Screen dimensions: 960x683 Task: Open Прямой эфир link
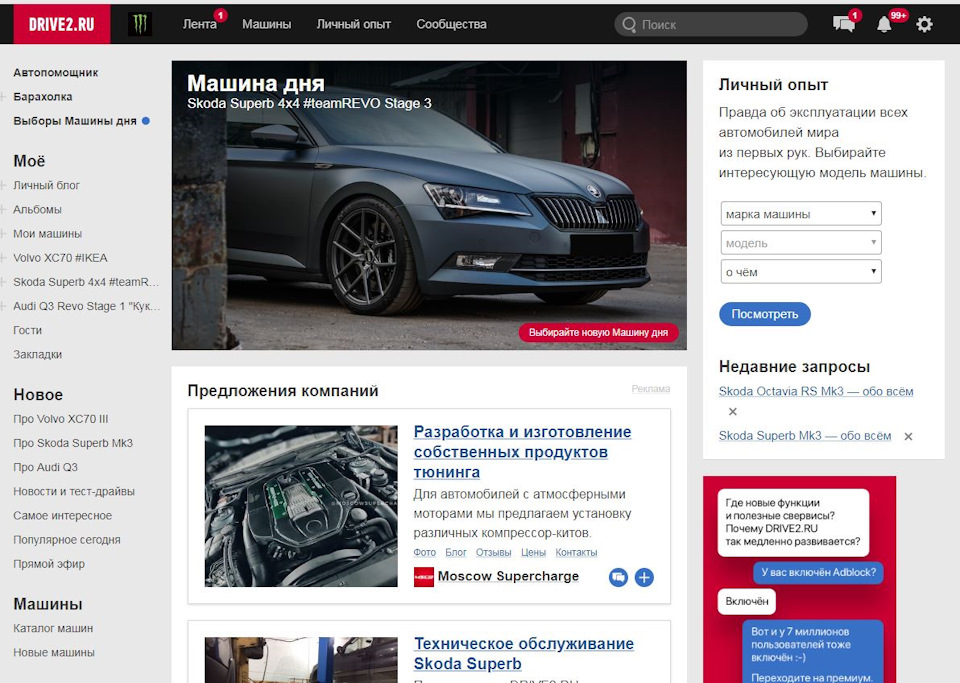tap(49, 564)
